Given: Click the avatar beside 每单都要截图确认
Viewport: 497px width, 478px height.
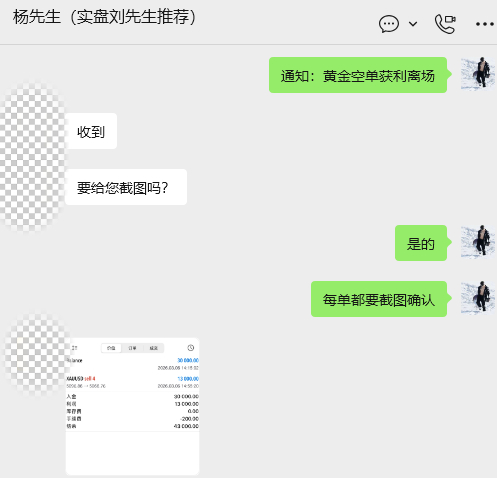Looking at the screenshot, I should click(478, 297).
